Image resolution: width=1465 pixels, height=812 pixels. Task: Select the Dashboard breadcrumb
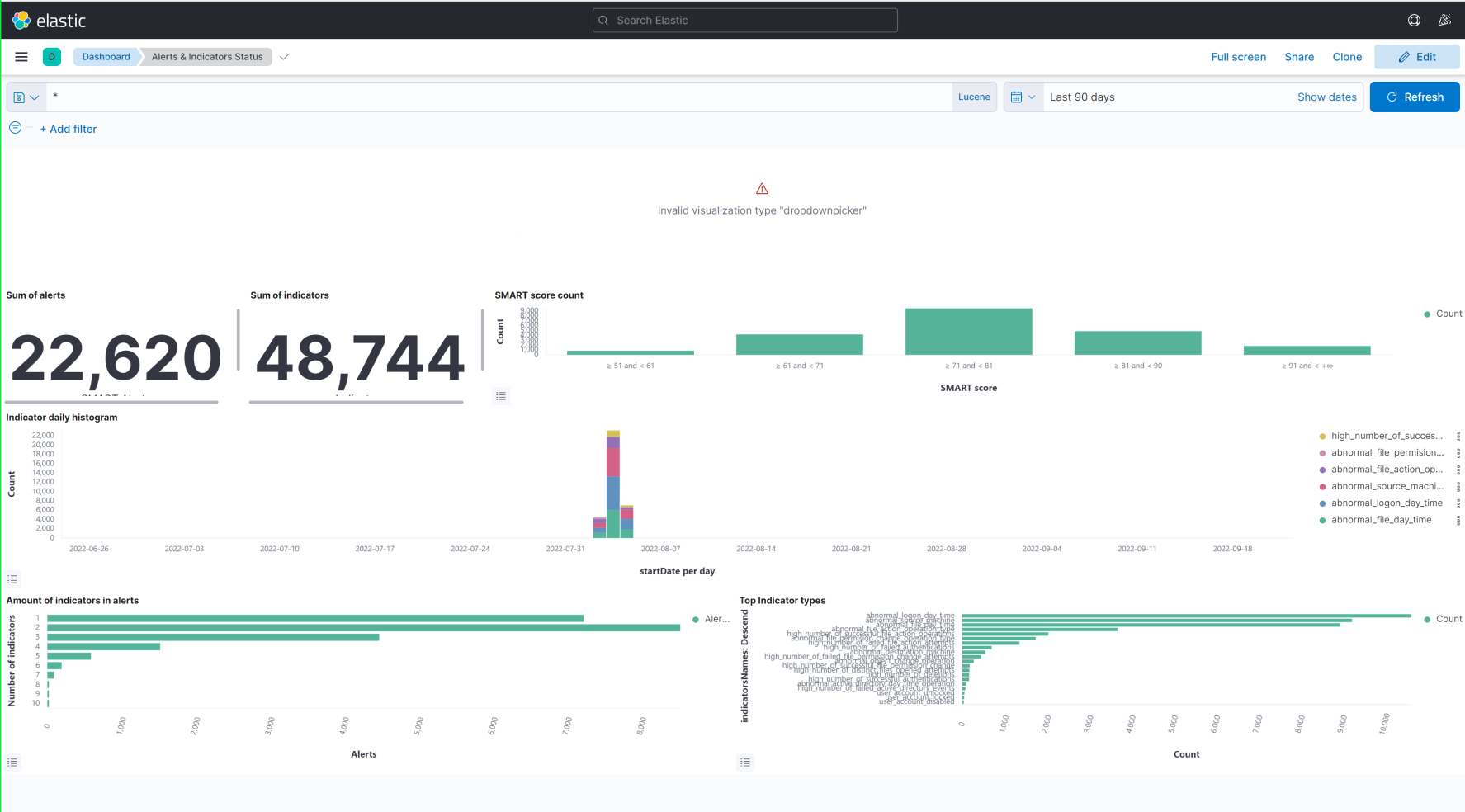(x=106, y=56)
